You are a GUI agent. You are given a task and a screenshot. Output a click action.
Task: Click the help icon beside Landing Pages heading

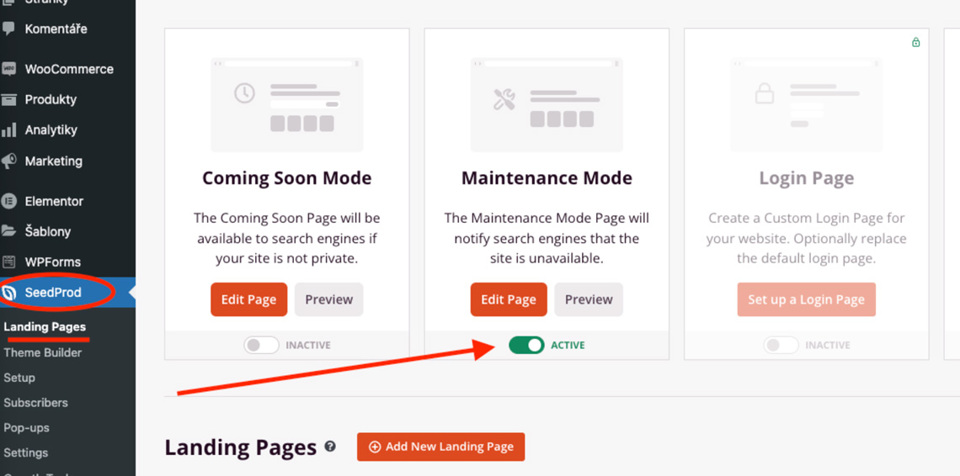[331, 447]
